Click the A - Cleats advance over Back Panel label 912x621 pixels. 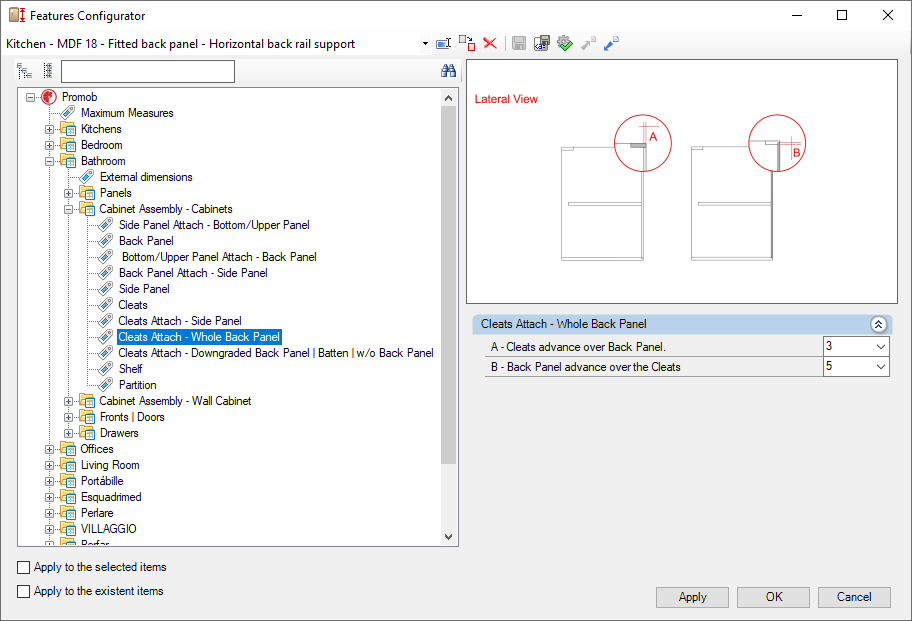578,347
